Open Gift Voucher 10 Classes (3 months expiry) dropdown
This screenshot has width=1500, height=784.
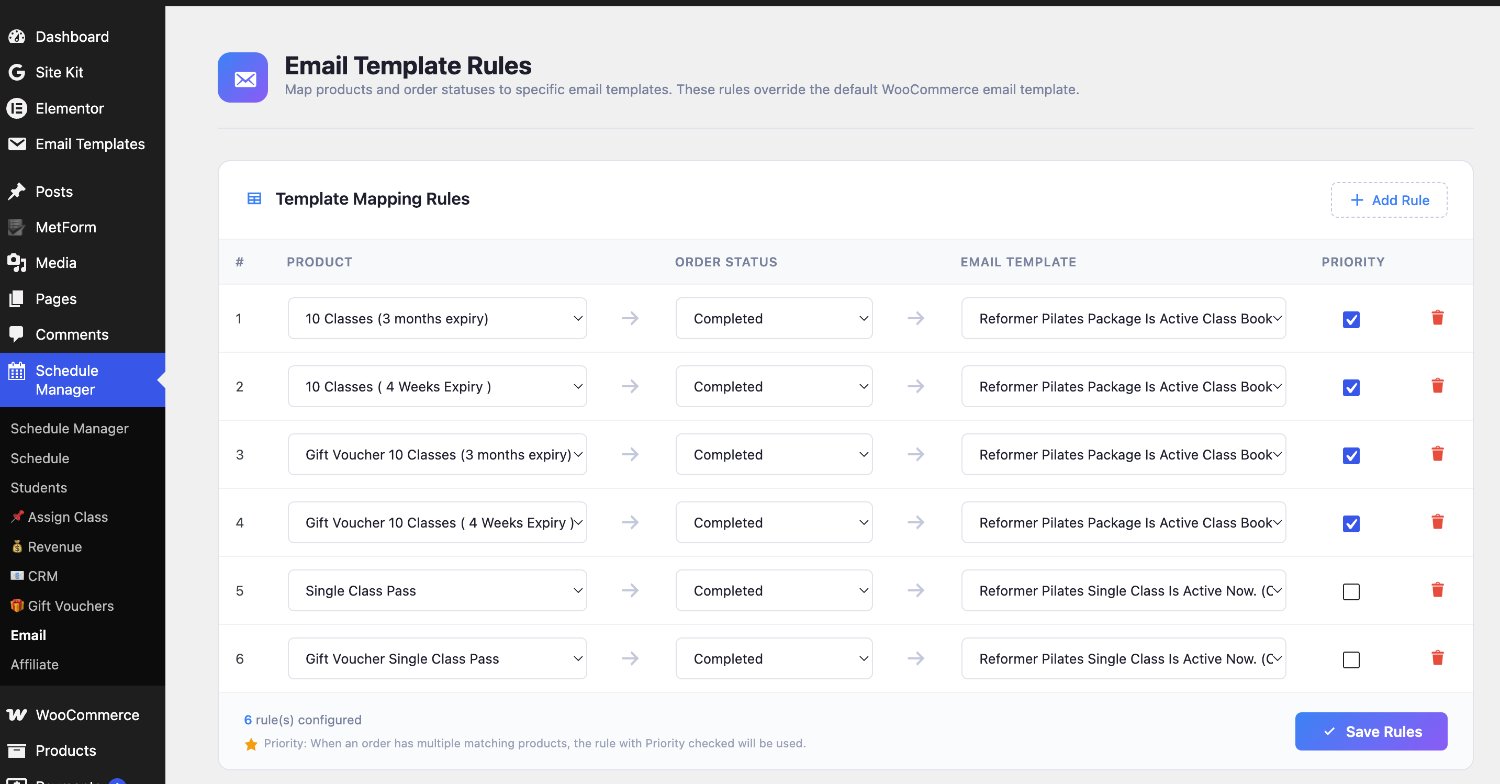437,454
